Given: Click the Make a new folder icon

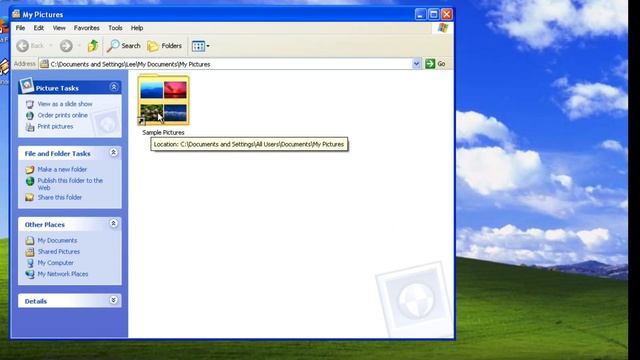Looking at the screenshot, I should 30,169.
